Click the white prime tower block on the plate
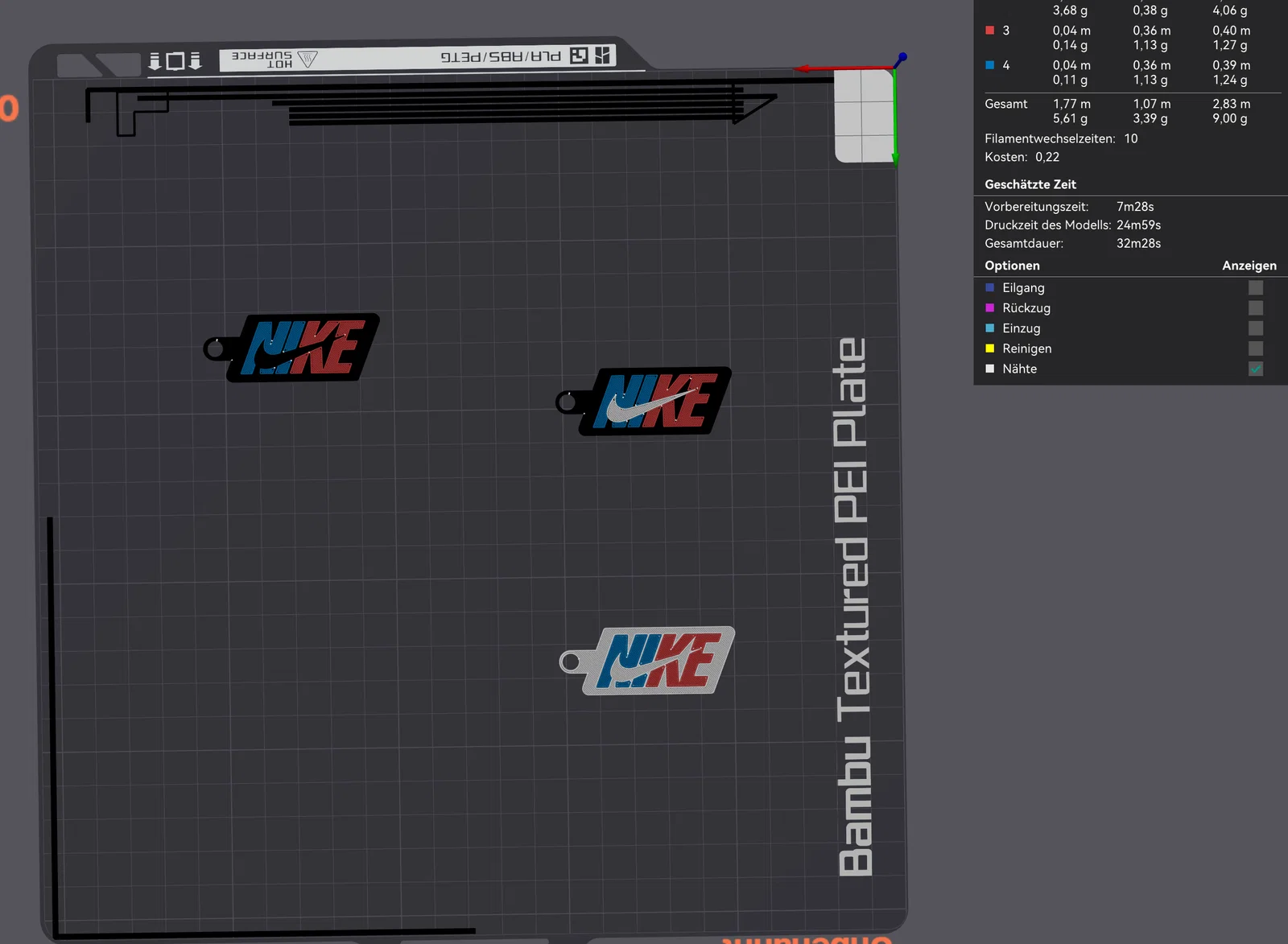This screenshot has height=944, width=1288. [865, 116]
